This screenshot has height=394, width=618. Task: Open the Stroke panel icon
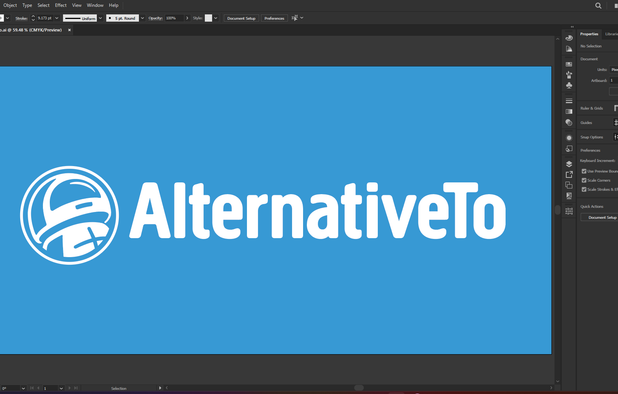[569, 101]
